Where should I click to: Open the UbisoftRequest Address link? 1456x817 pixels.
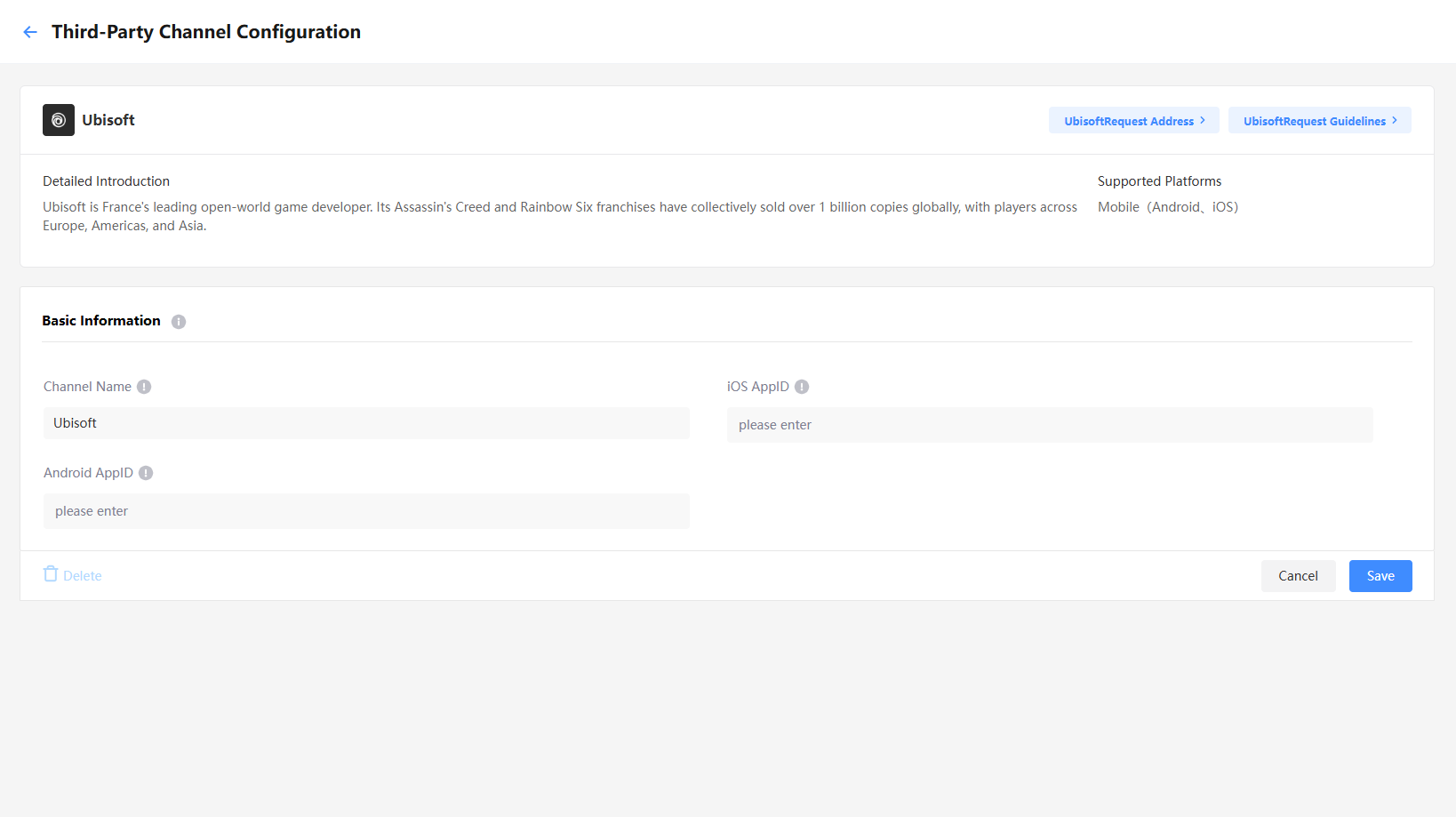(1134, 120)
